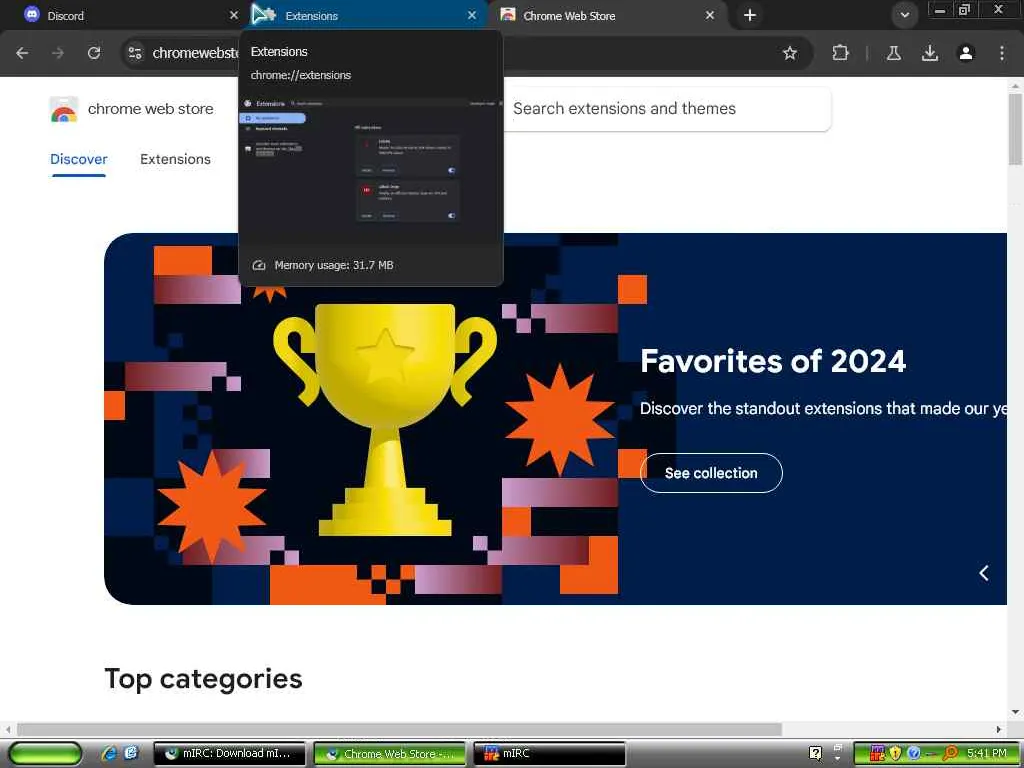Open mIRC: Download mIRC taskbar window

coord(229,754)
